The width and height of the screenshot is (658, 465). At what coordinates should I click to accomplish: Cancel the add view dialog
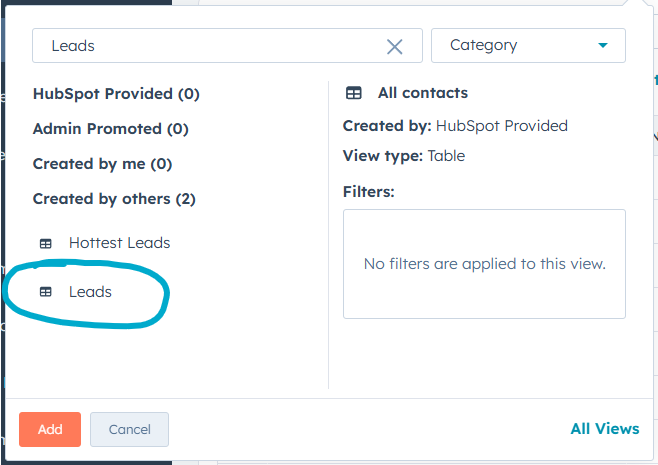[129, 429]
